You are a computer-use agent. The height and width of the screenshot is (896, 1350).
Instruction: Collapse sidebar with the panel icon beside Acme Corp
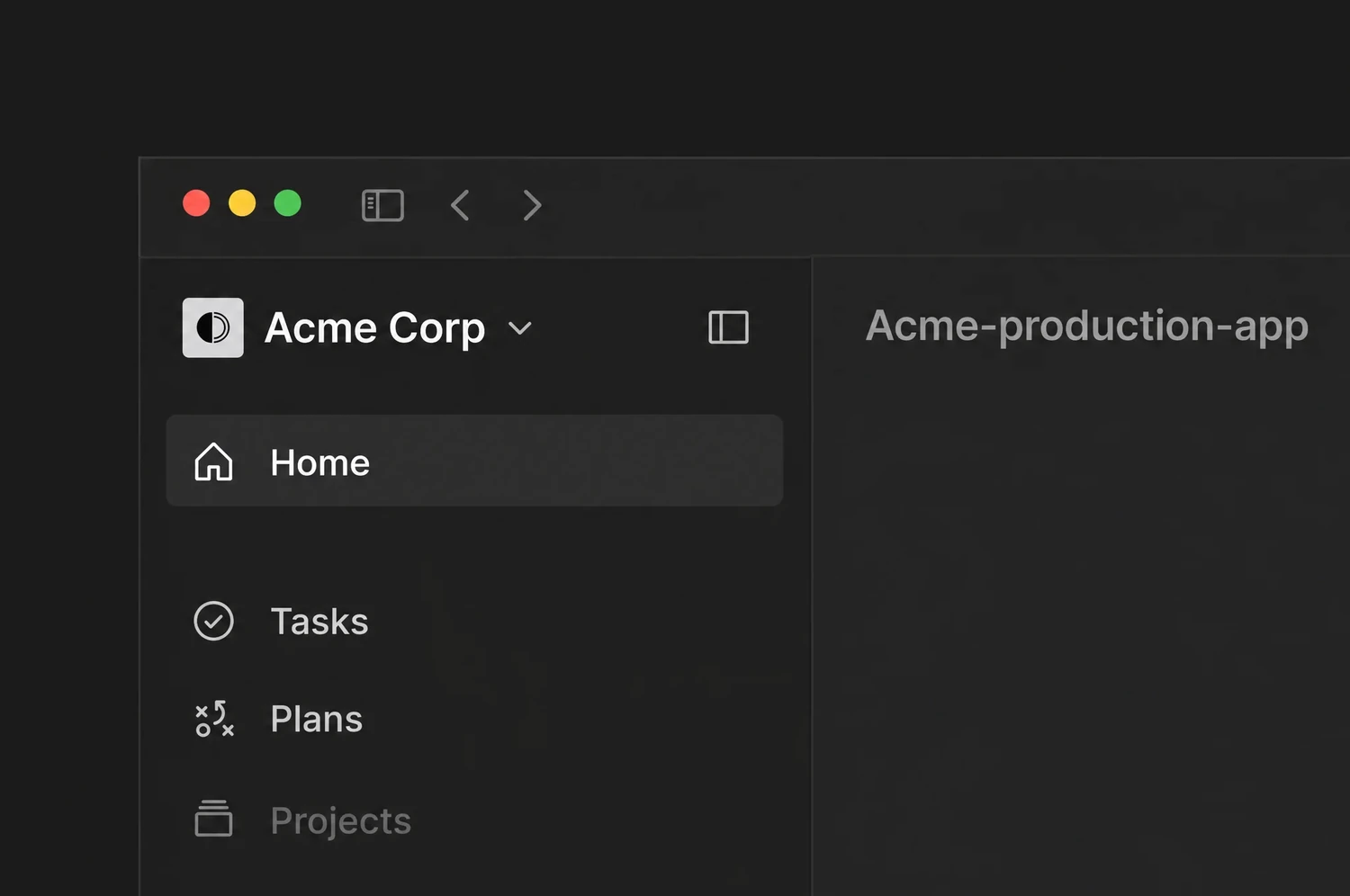click(728, 327)
